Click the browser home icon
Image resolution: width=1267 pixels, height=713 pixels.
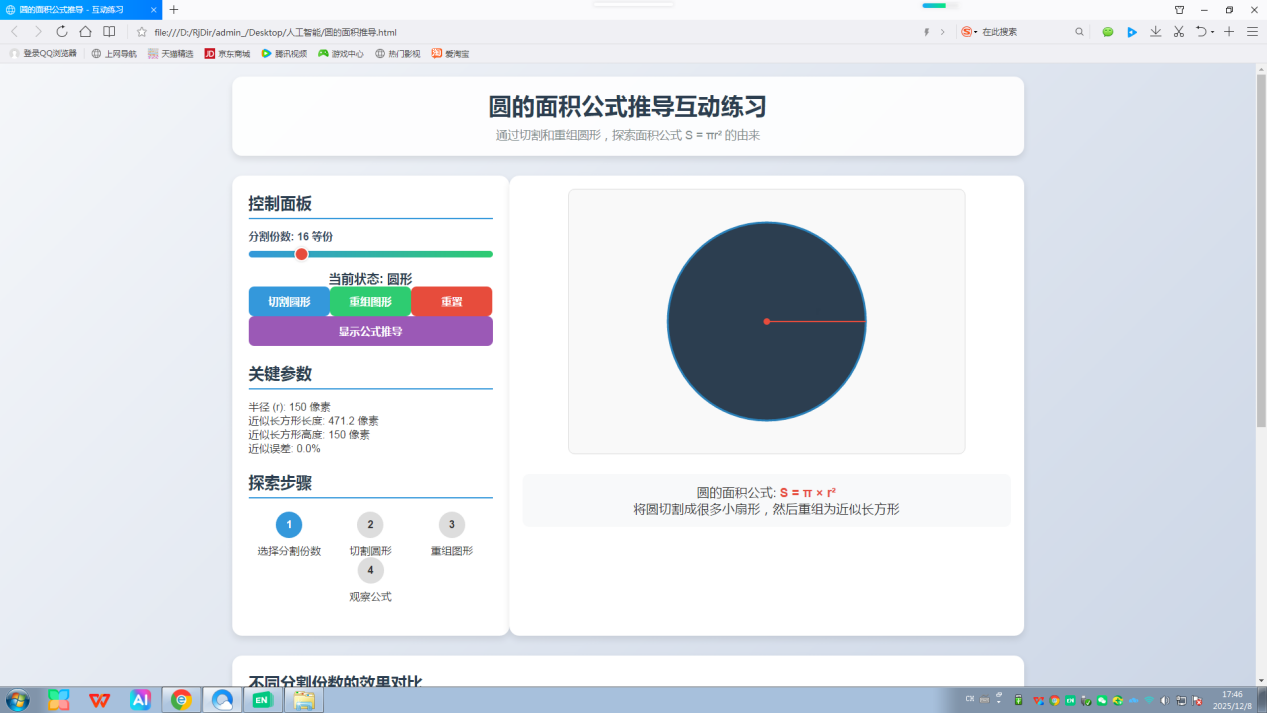(85, 32)
